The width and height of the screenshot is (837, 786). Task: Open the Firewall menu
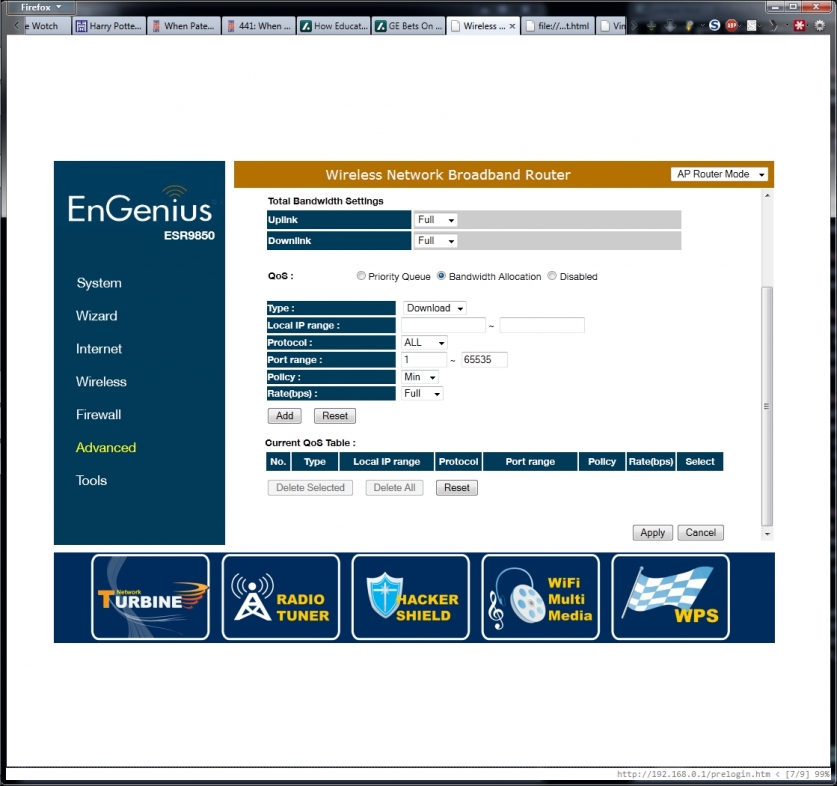click(99, 414)
